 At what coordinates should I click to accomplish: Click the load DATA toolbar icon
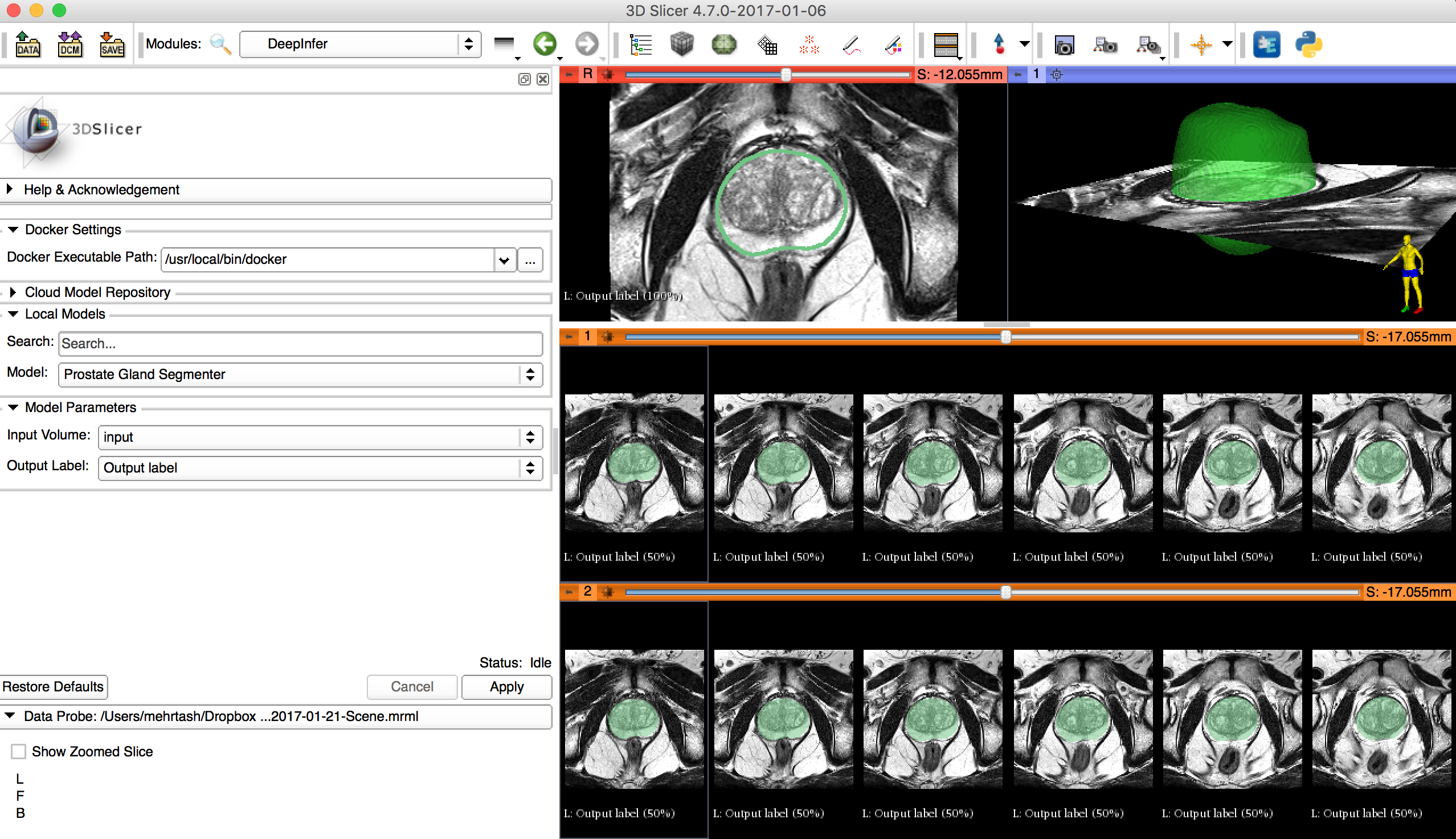(x=28, y=44)
